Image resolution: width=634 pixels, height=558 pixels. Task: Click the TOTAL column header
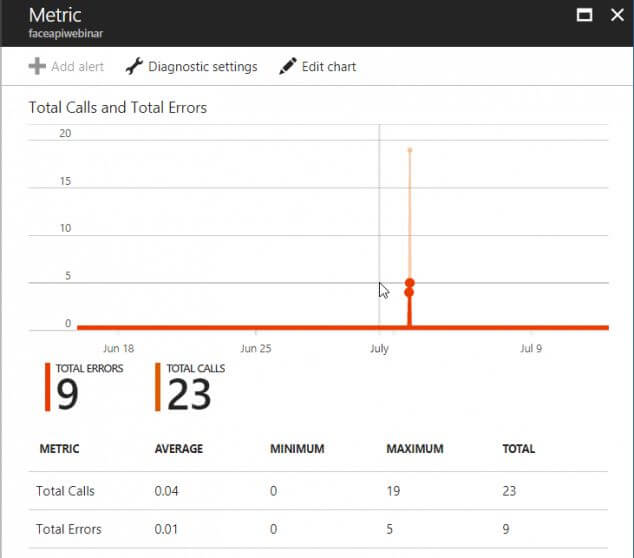(518, 449)
